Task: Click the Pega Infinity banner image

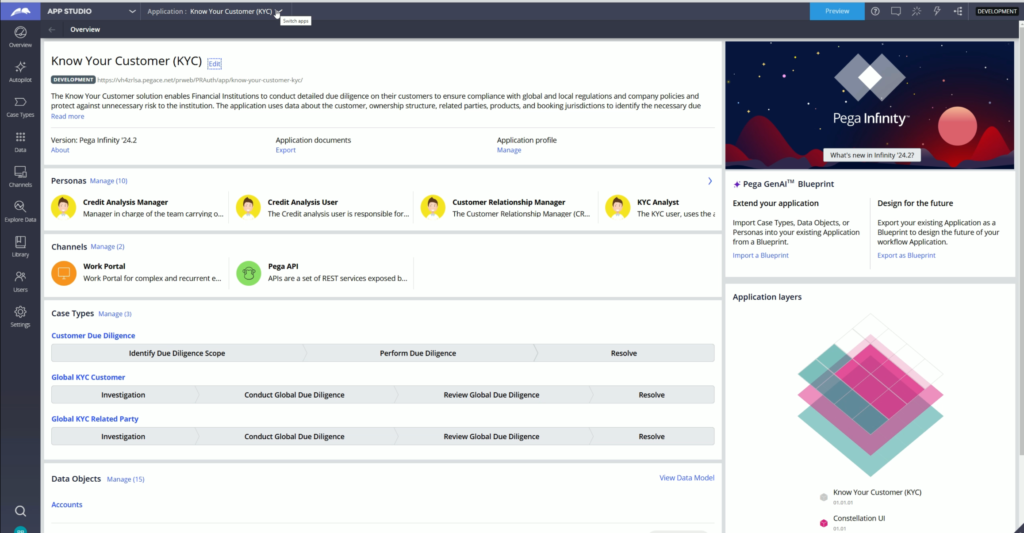Action: point(869,105)
